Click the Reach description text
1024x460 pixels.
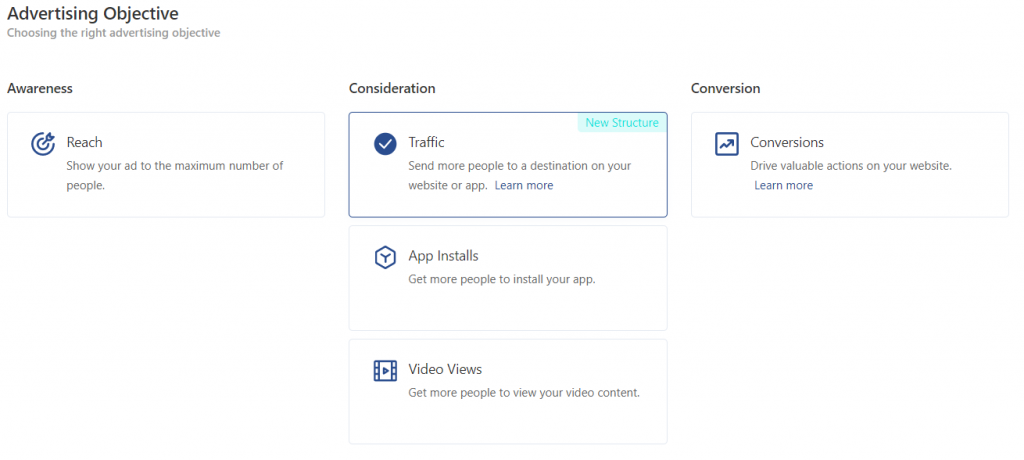point(175,175)
